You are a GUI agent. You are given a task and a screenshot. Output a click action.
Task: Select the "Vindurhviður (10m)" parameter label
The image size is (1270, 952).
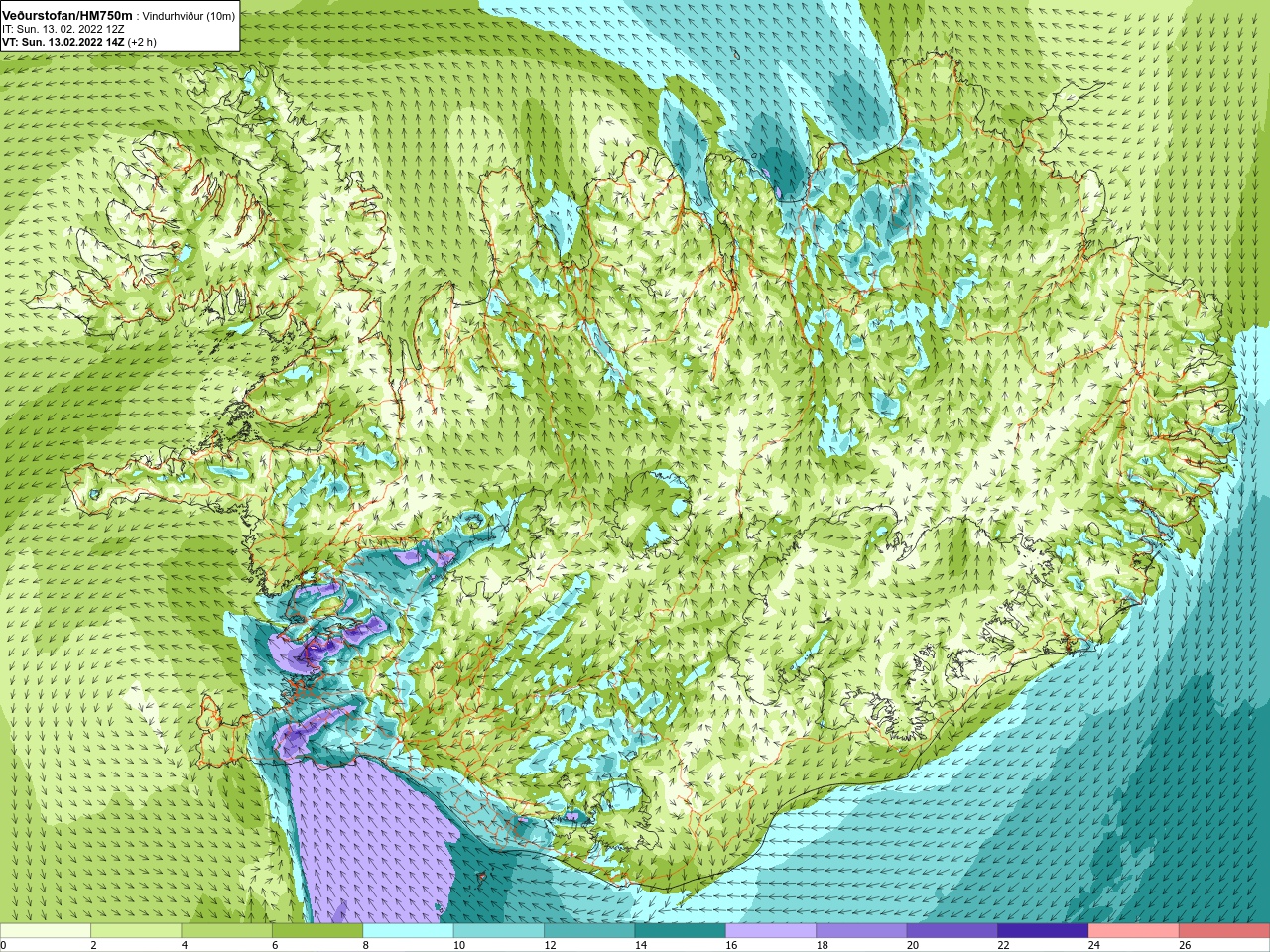click(189, 17)
